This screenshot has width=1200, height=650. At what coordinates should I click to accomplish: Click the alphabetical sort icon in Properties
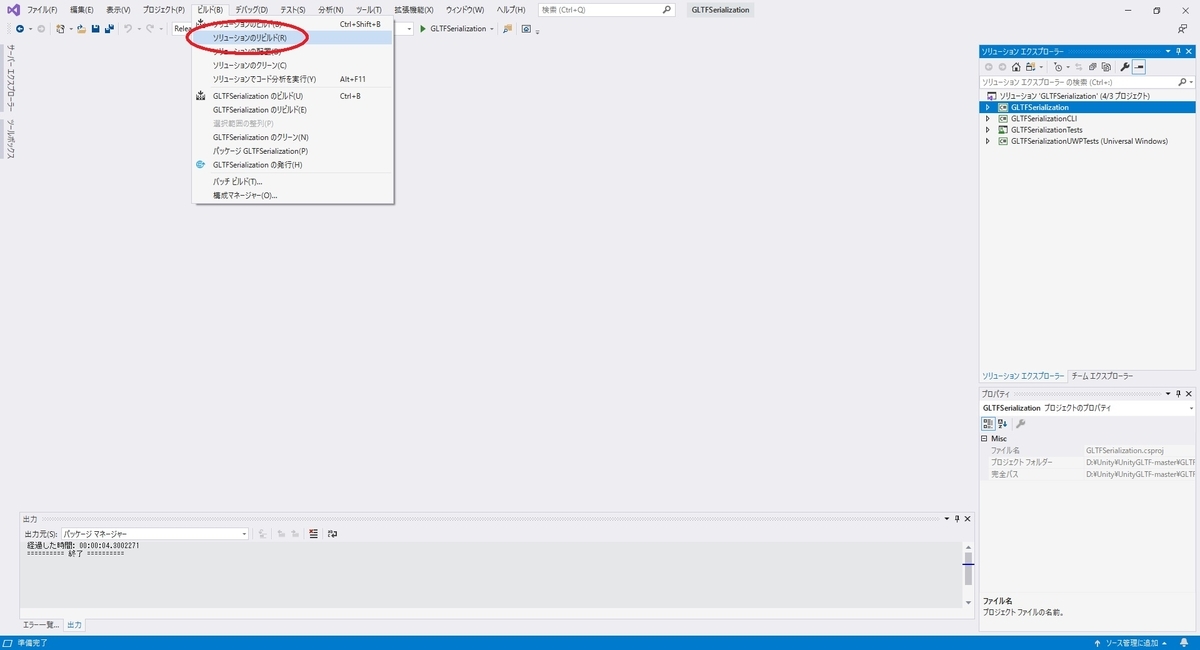coord(1003,424)
